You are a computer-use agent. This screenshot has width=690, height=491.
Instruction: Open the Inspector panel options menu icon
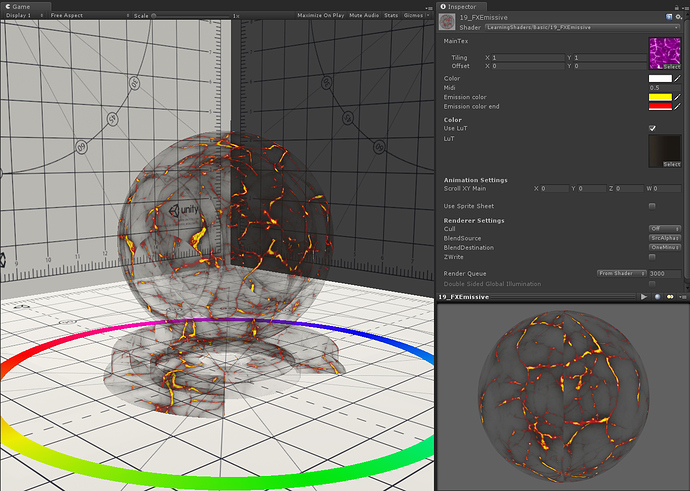[x=684, y=7]
